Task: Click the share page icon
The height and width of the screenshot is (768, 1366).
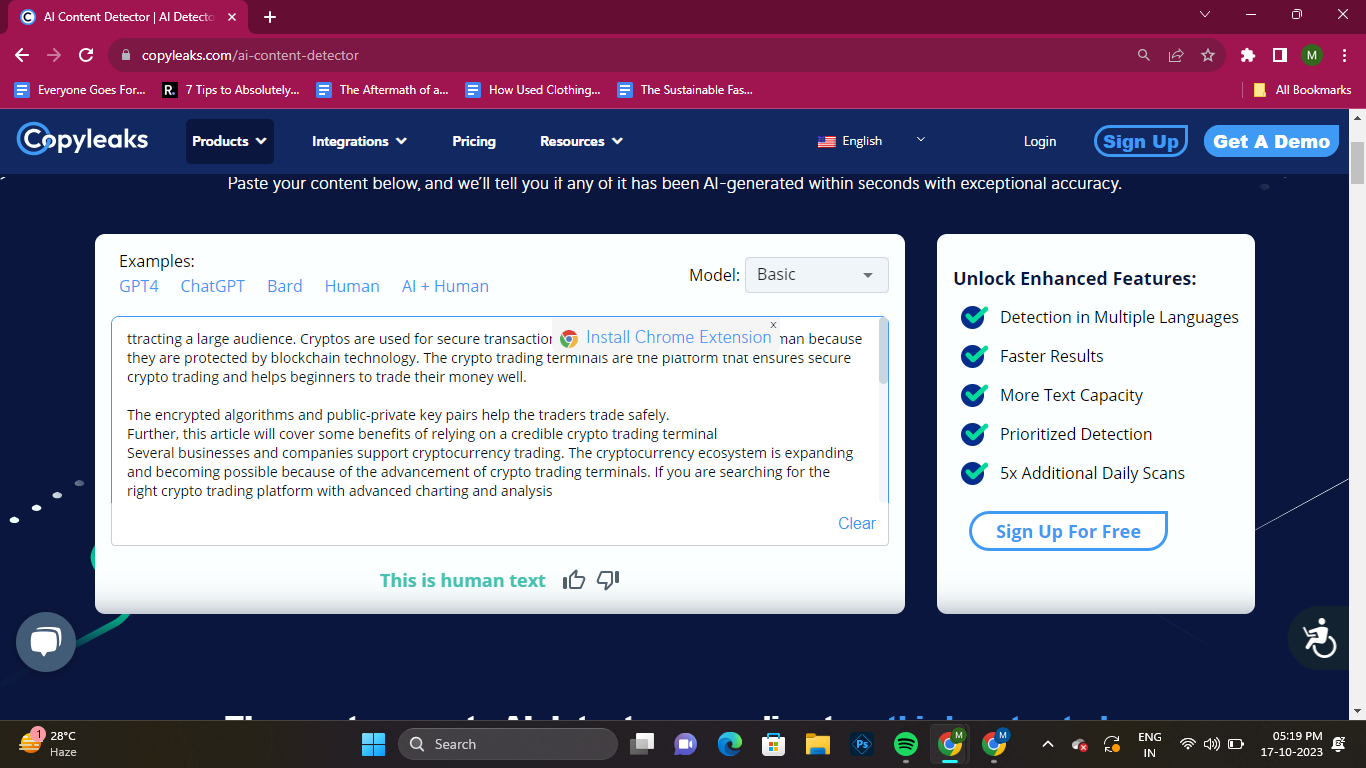Action: click(1176, 55)
